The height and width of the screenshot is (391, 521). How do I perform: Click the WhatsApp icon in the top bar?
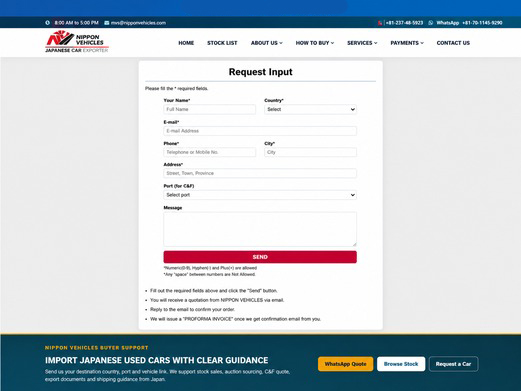pyautogui.click(x=431, y=23)
